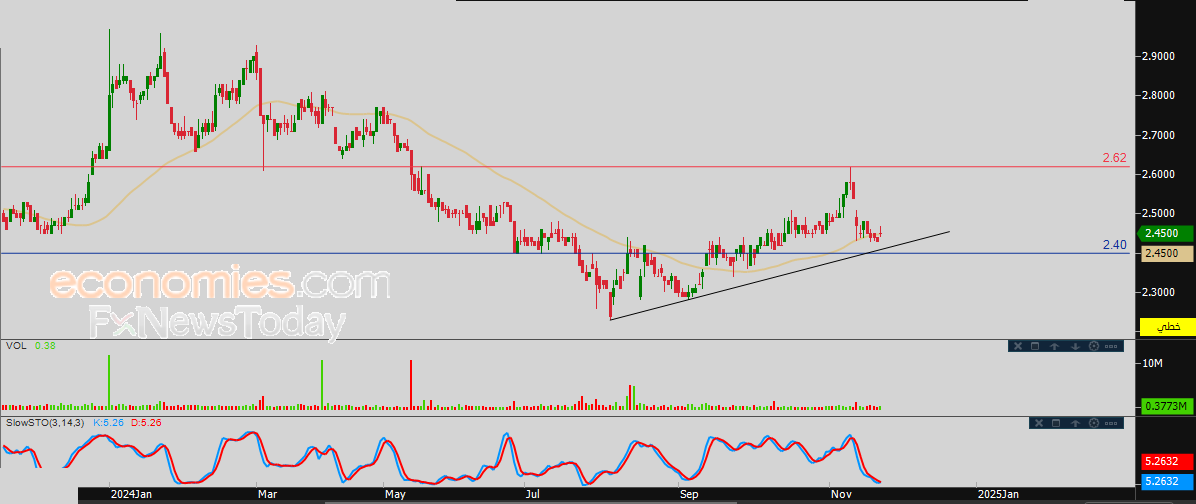Click the K:5.26 stochastic value
The width and height of the screenshot is (1196, 504).
click(x=109, y=422)
